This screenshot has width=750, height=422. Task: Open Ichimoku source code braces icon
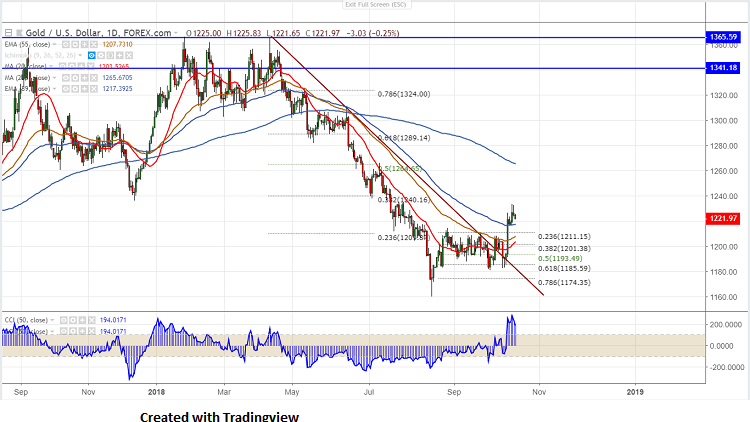(110, 56)
